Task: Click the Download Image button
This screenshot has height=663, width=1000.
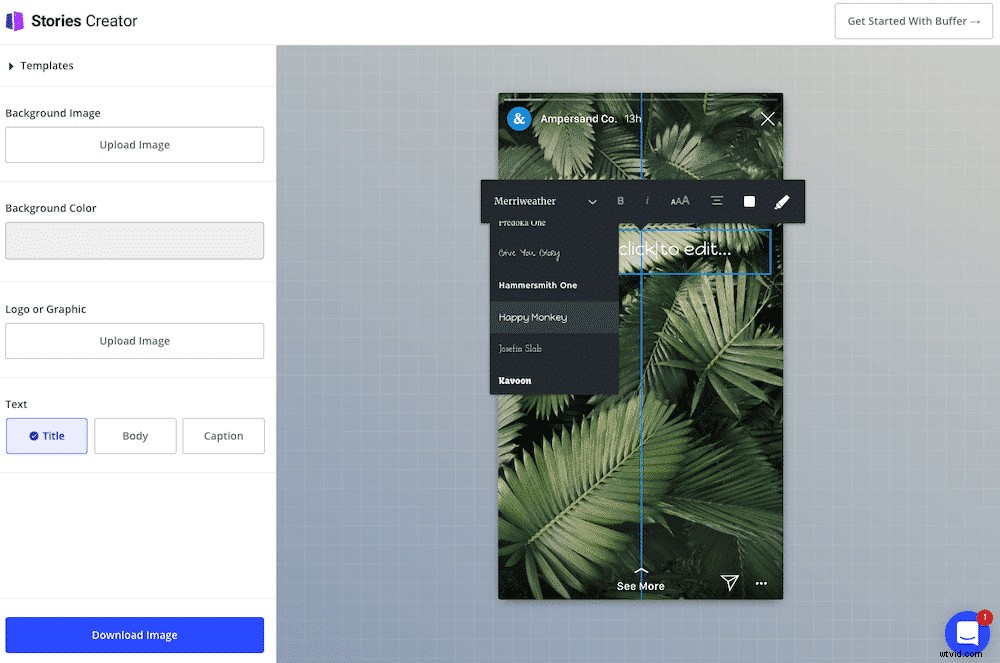Action: pos(135,635)
